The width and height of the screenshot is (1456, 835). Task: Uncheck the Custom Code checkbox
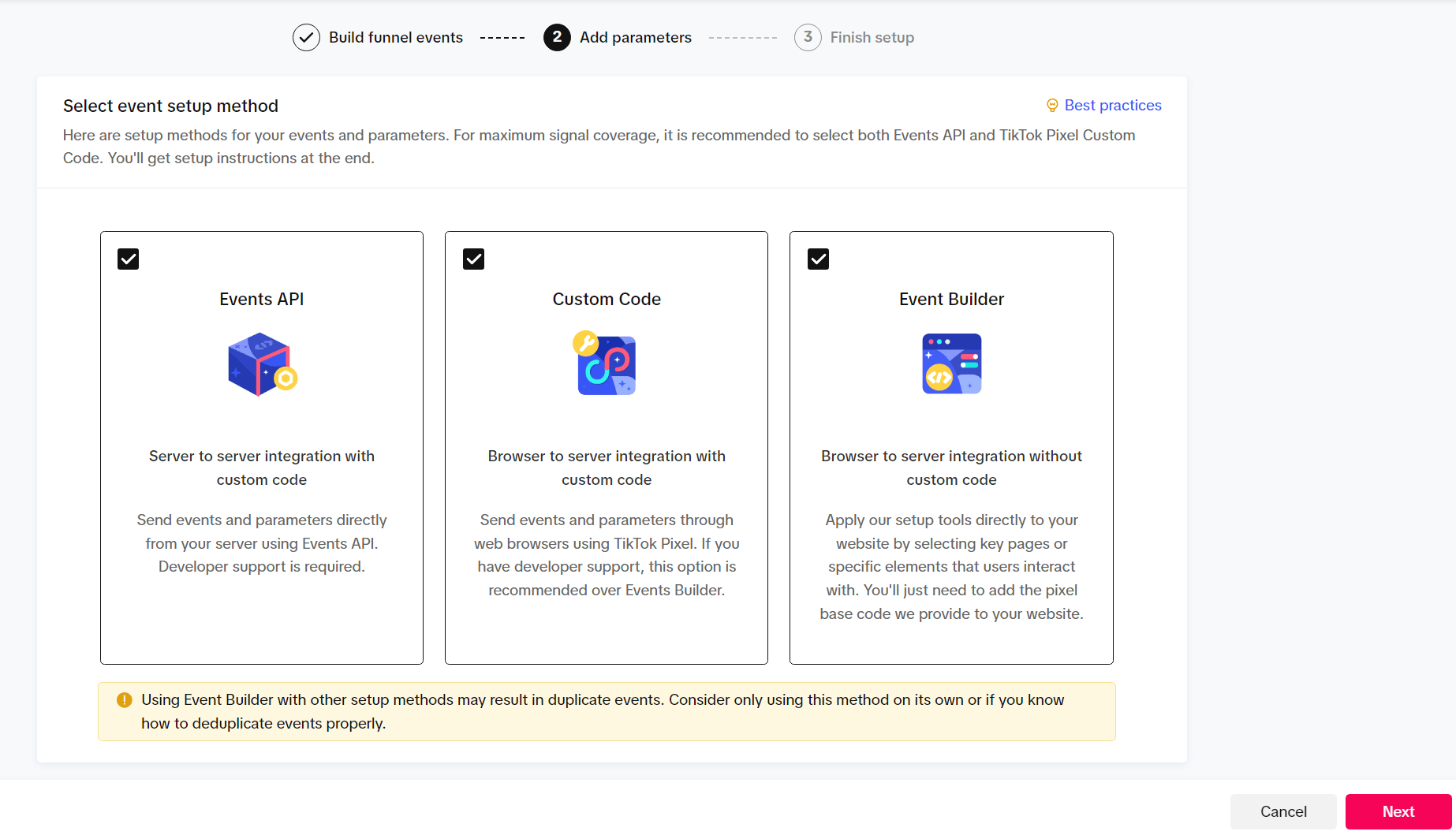point(473,259)
